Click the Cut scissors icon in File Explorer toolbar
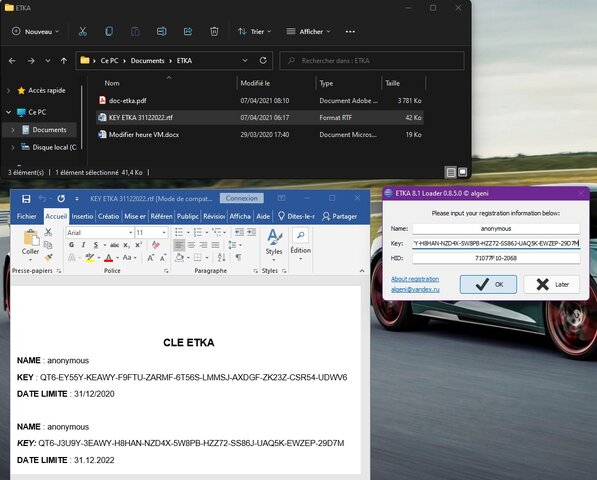Image resolution: width=597 pixels, height=480 pixels. point(83,32)
